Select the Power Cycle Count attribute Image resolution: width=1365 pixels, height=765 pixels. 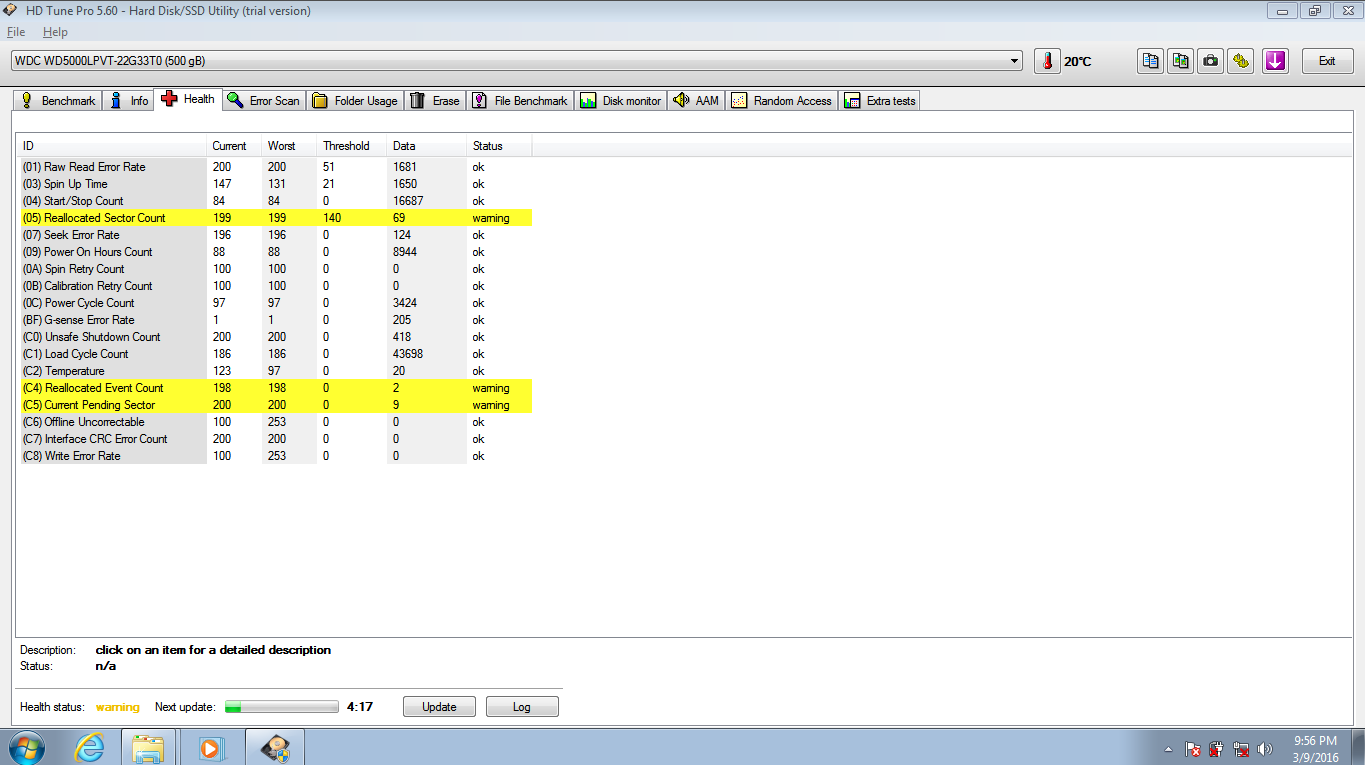(x=274, y=303)
